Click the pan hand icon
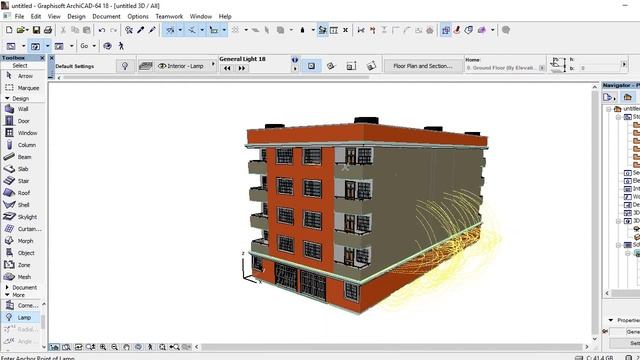This screenshot has height=360, width=640. point(127,347)
